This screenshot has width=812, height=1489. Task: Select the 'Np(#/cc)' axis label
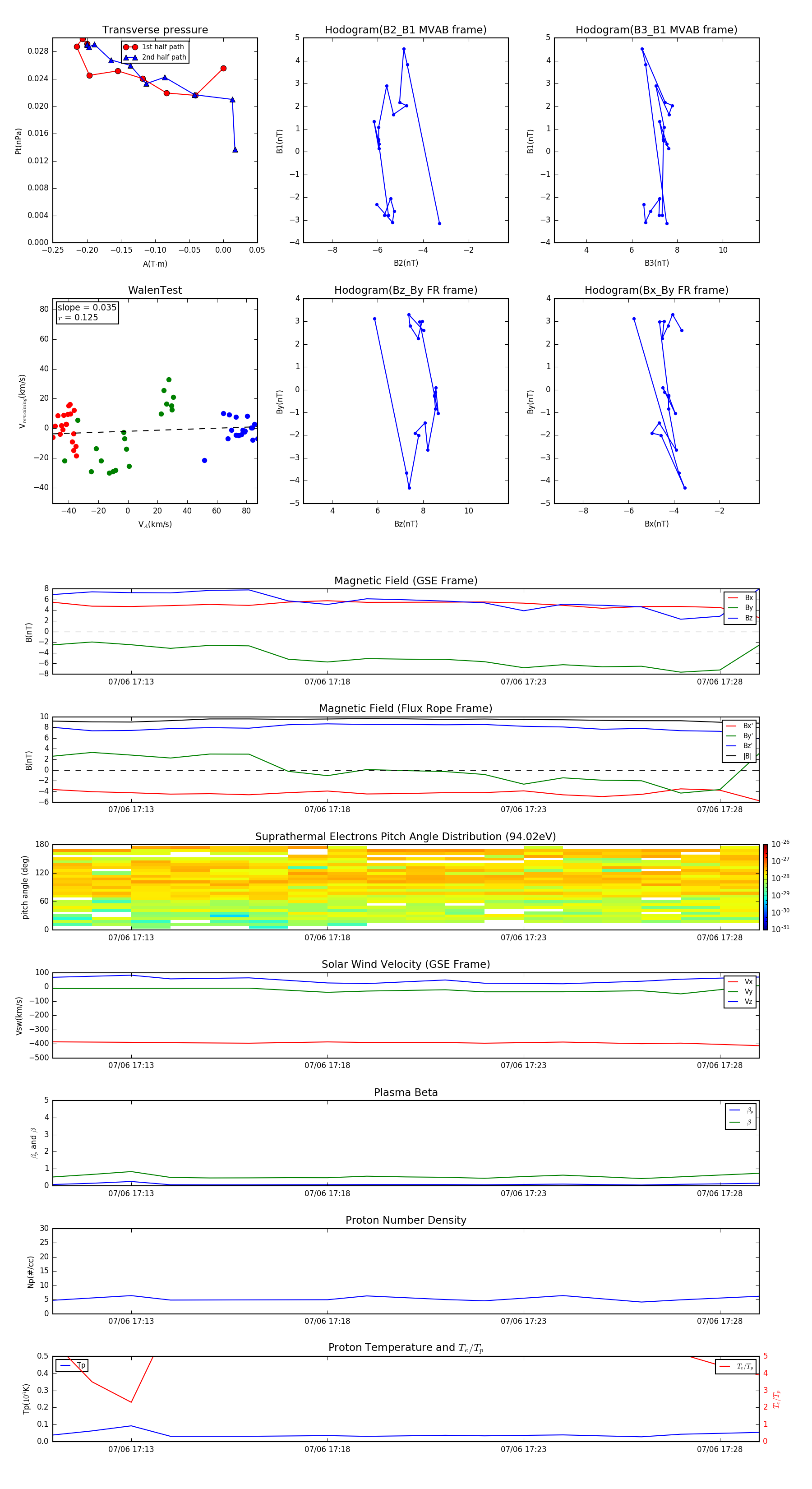(x=31, y=1272)
